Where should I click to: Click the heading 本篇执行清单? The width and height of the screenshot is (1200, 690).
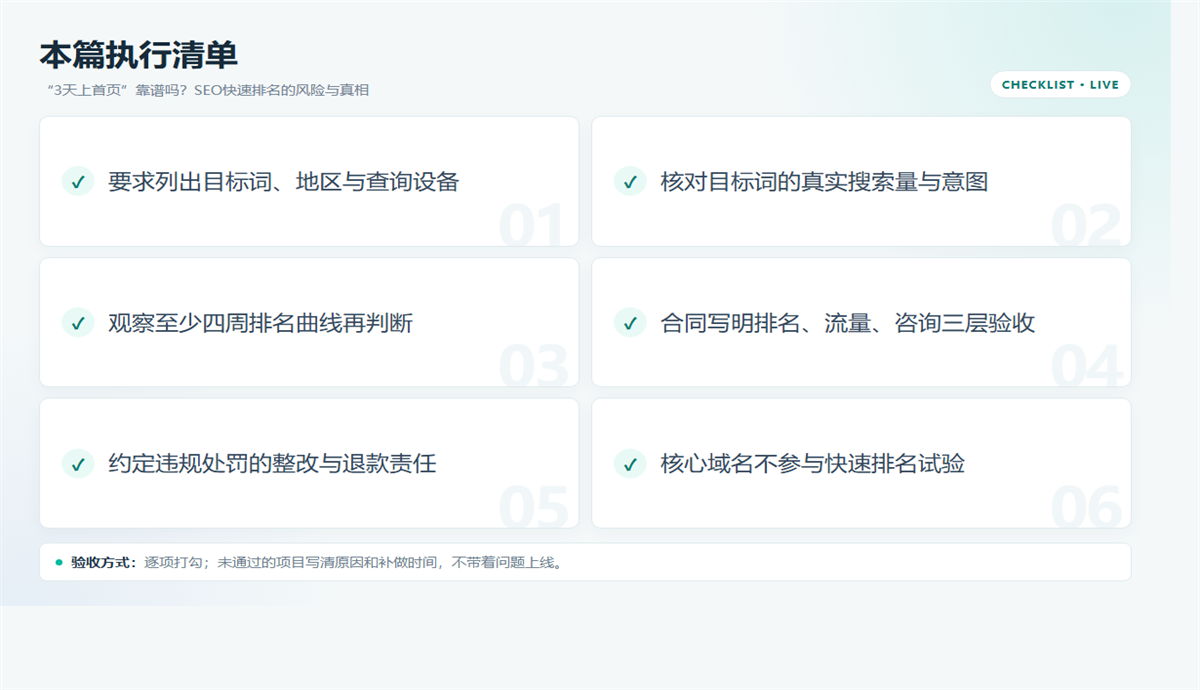pos(138,54)
